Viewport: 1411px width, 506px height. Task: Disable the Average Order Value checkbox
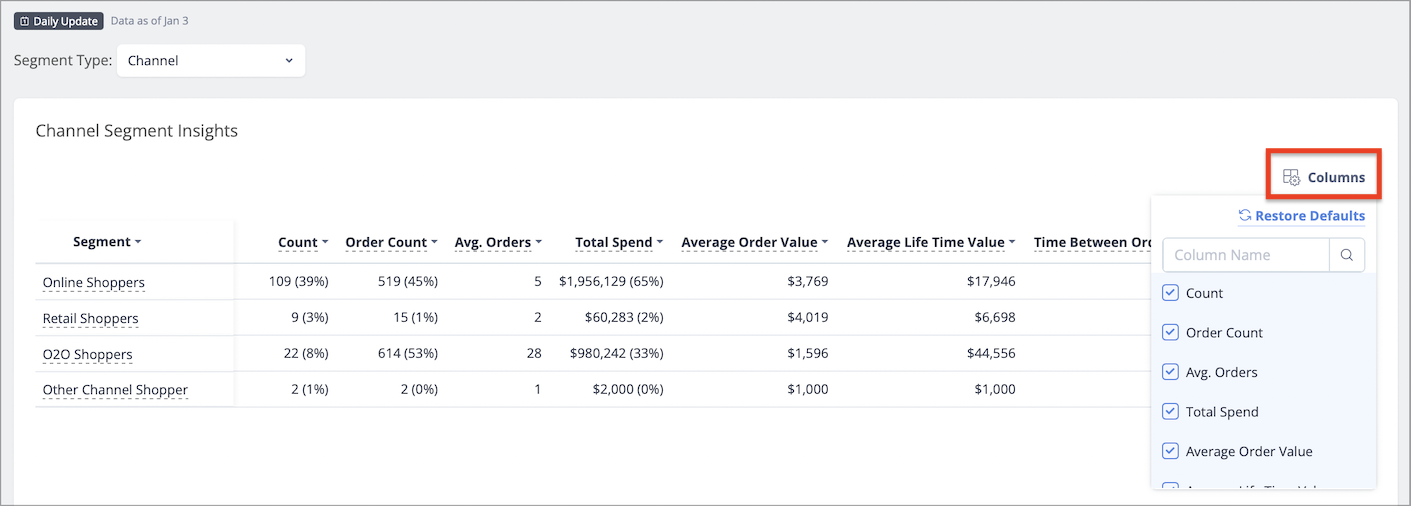1170,451
